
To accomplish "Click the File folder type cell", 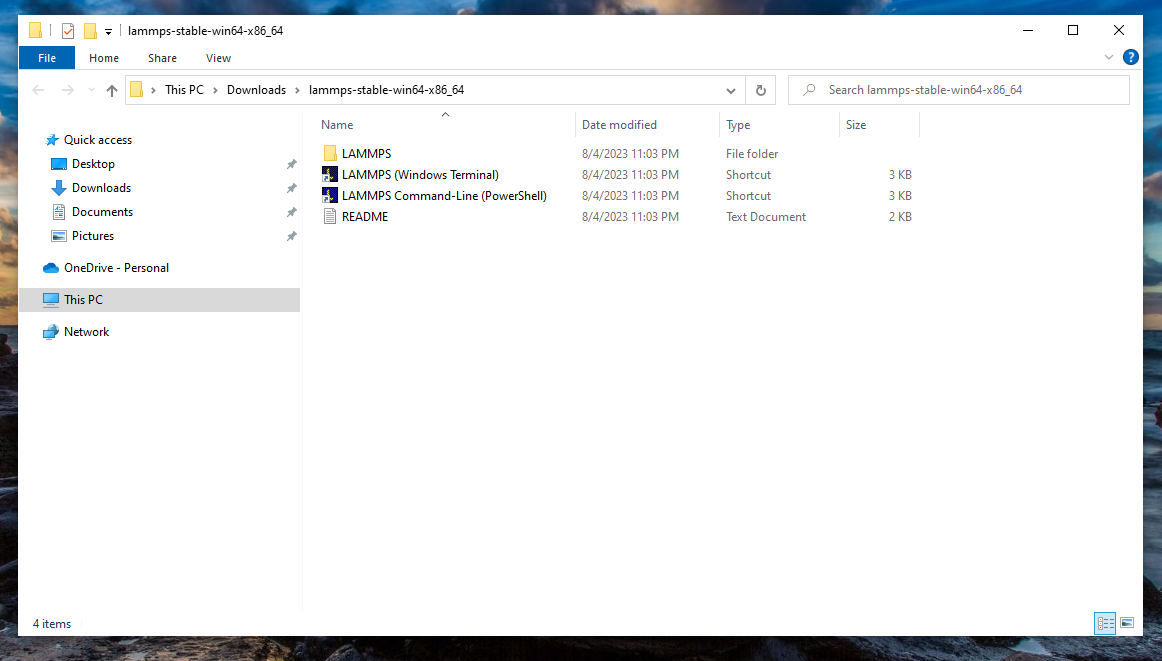I will click(752, 153).
